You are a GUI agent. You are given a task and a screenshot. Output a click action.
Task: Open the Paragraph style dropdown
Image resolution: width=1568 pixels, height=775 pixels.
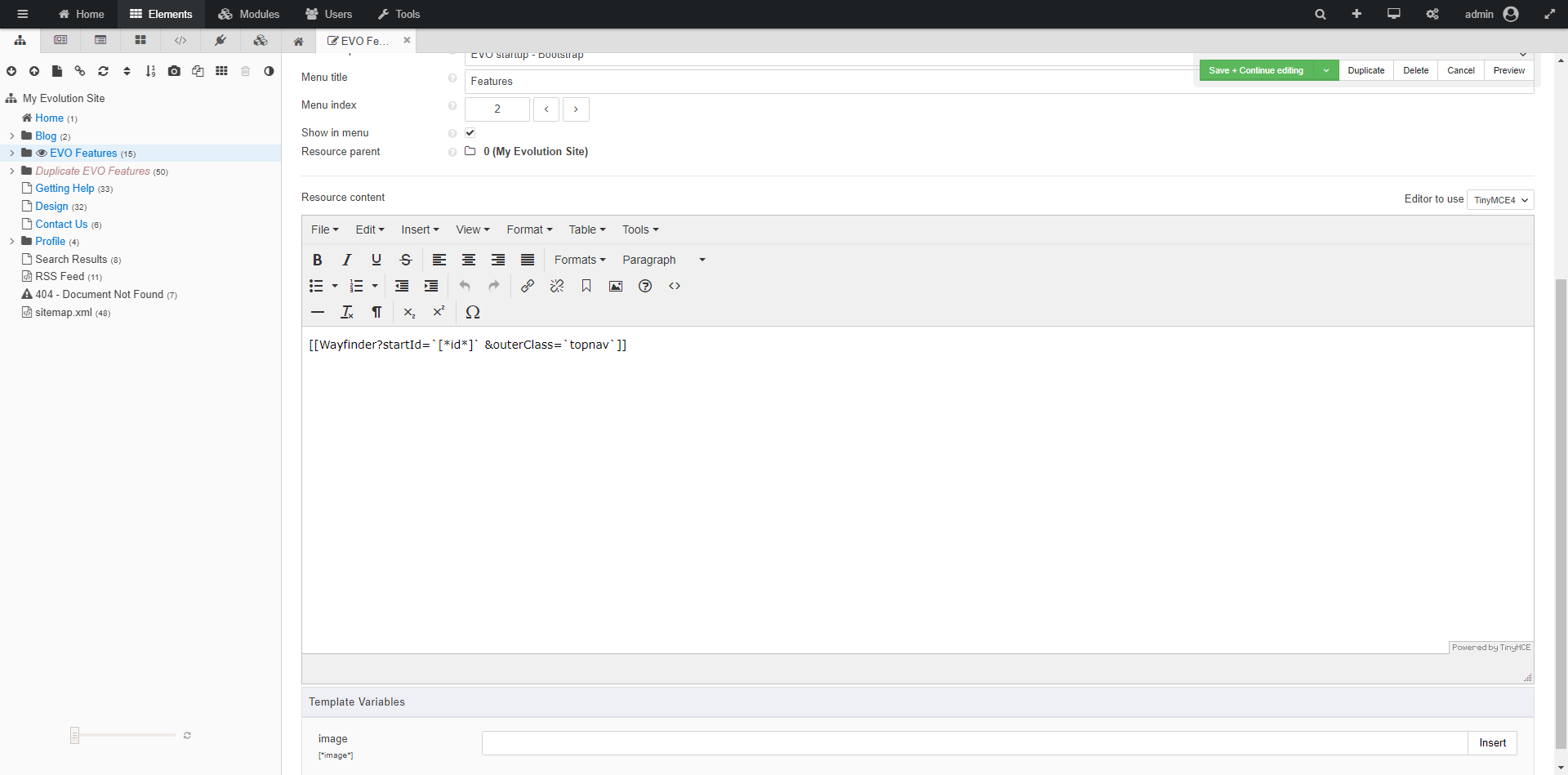tap(649, 260)
